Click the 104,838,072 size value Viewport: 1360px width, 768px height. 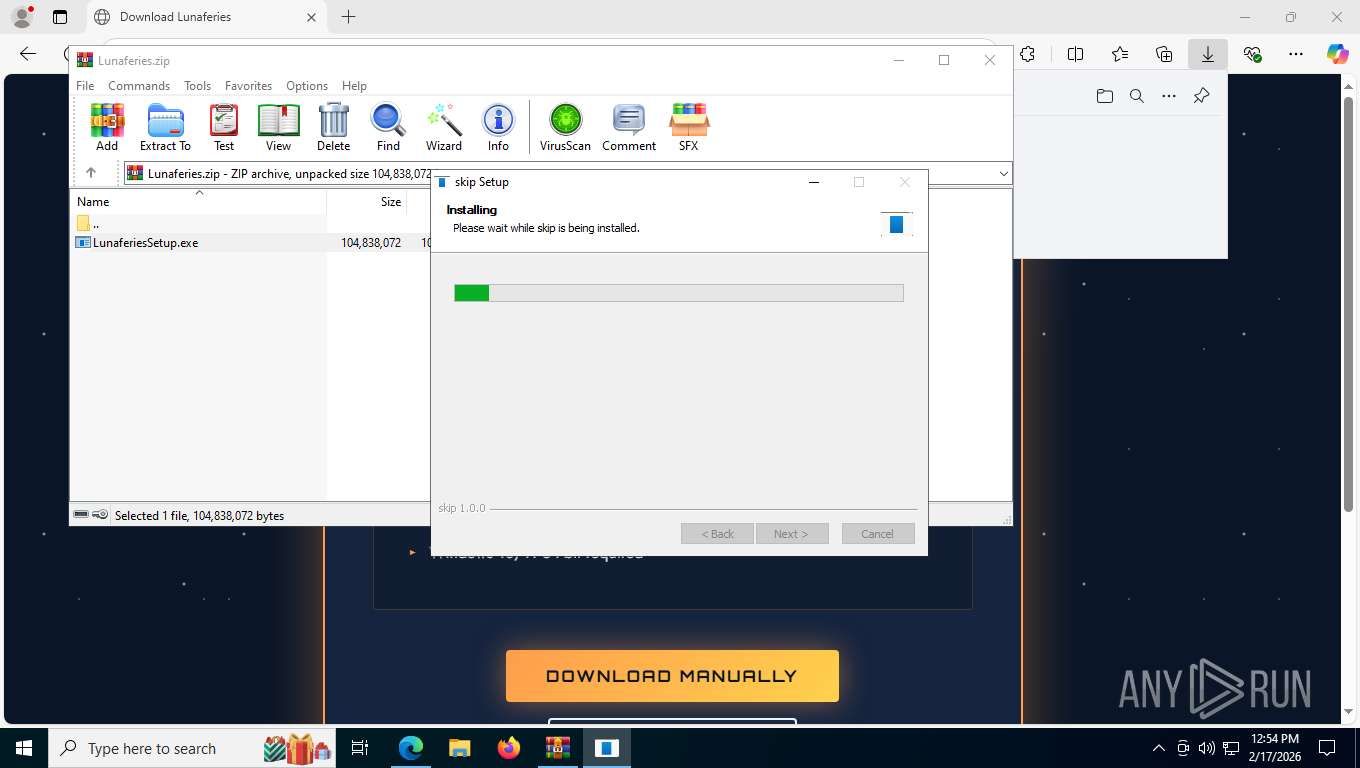(371, 242)
